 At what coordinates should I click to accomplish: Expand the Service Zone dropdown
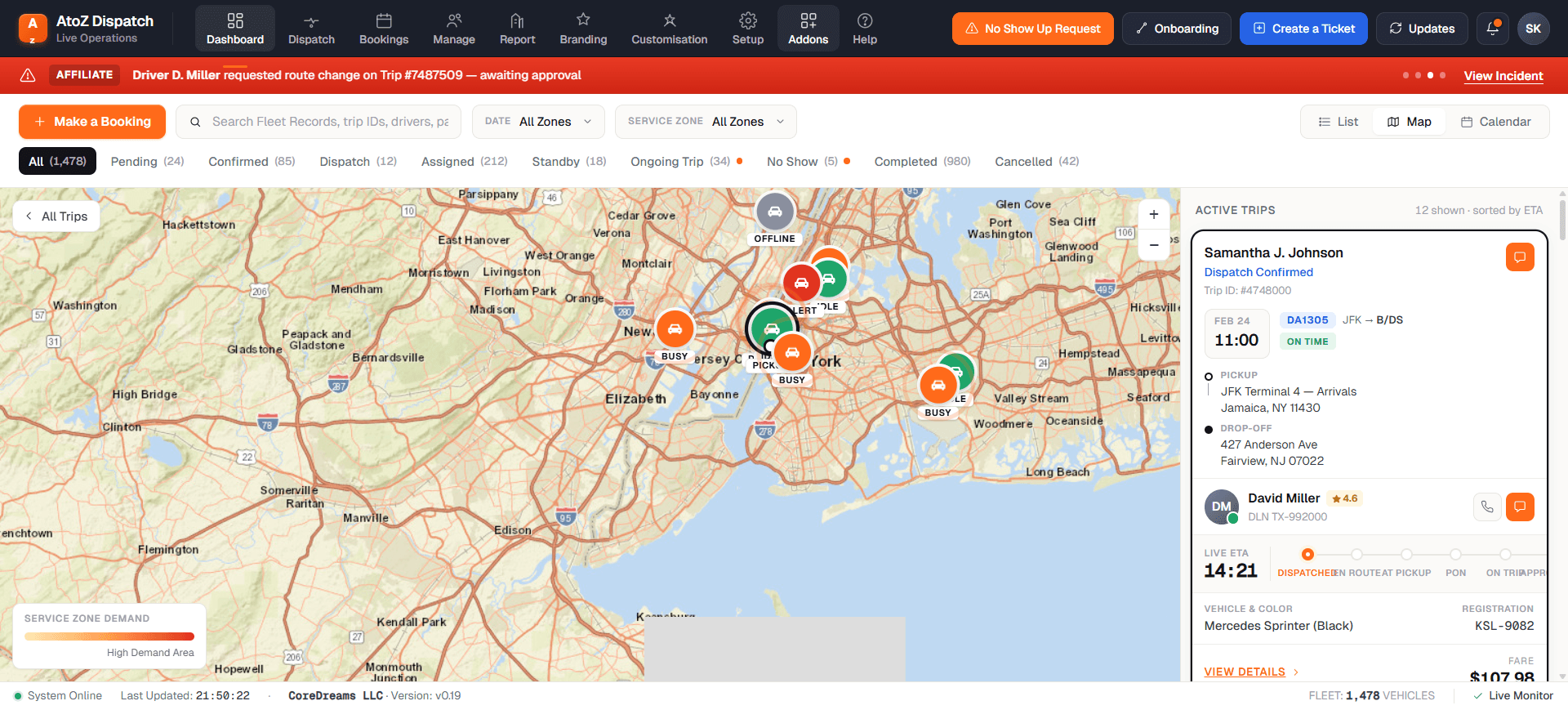(x=706, y=122)
